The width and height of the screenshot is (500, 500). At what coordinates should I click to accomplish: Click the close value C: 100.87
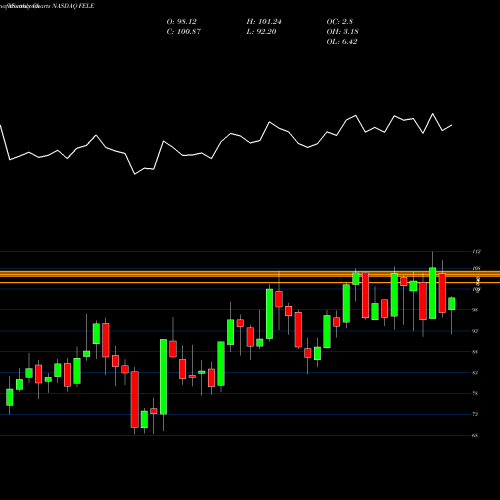[x=184, y=32]
